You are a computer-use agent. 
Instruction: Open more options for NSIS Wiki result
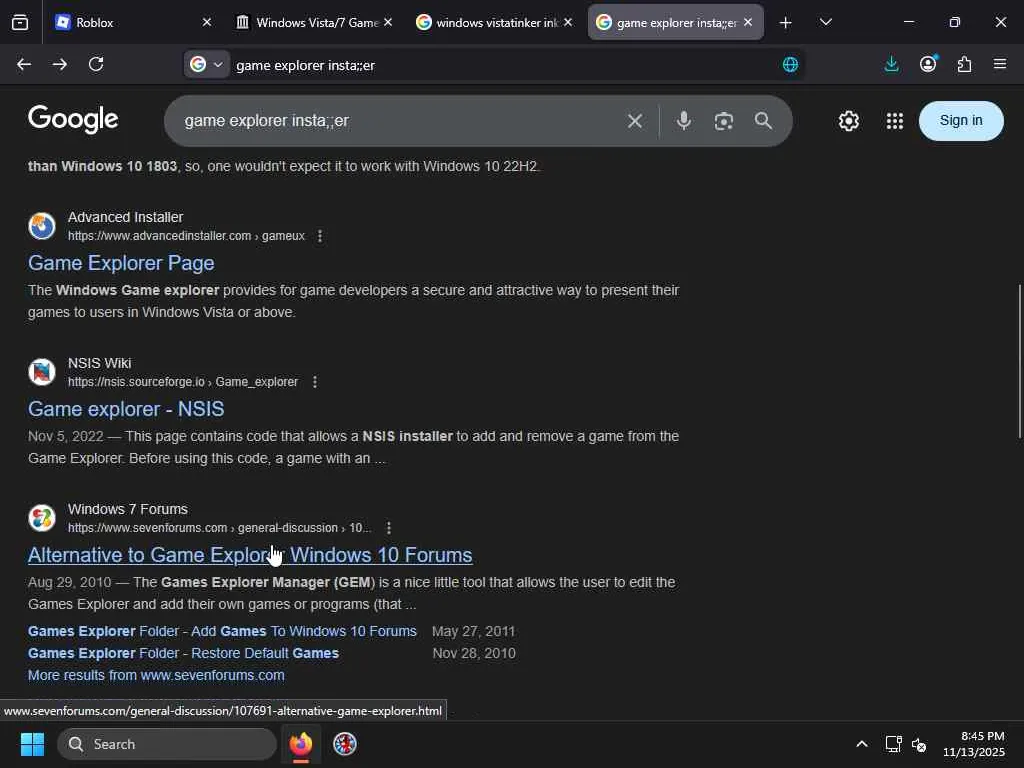click(x=315, y=381)
